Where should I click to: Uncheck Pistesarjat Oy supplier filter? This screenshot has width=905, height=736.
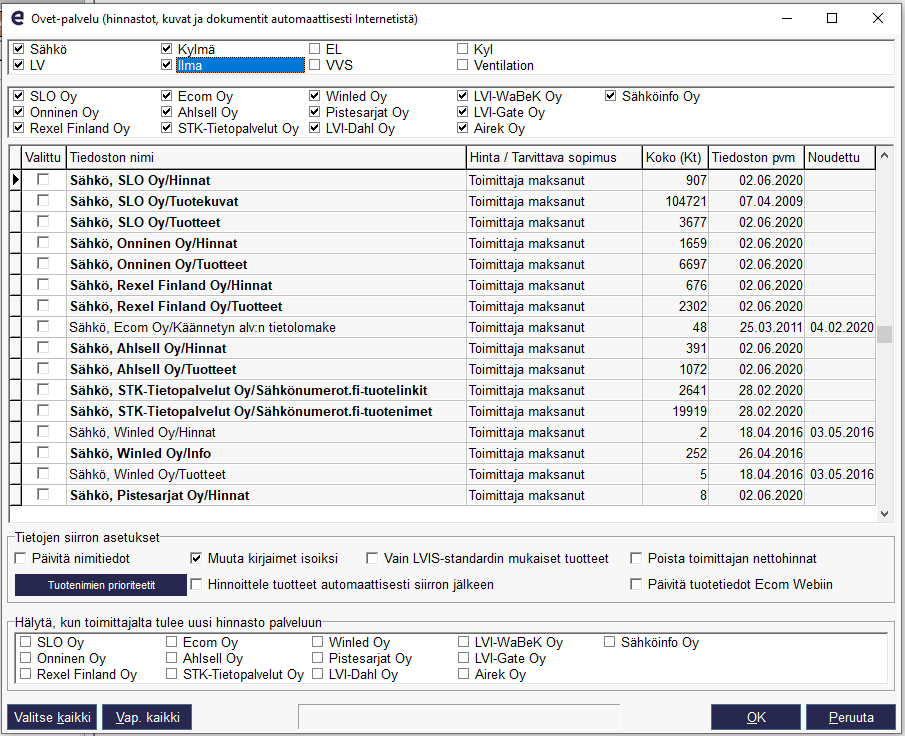click(x=315, y=112)
